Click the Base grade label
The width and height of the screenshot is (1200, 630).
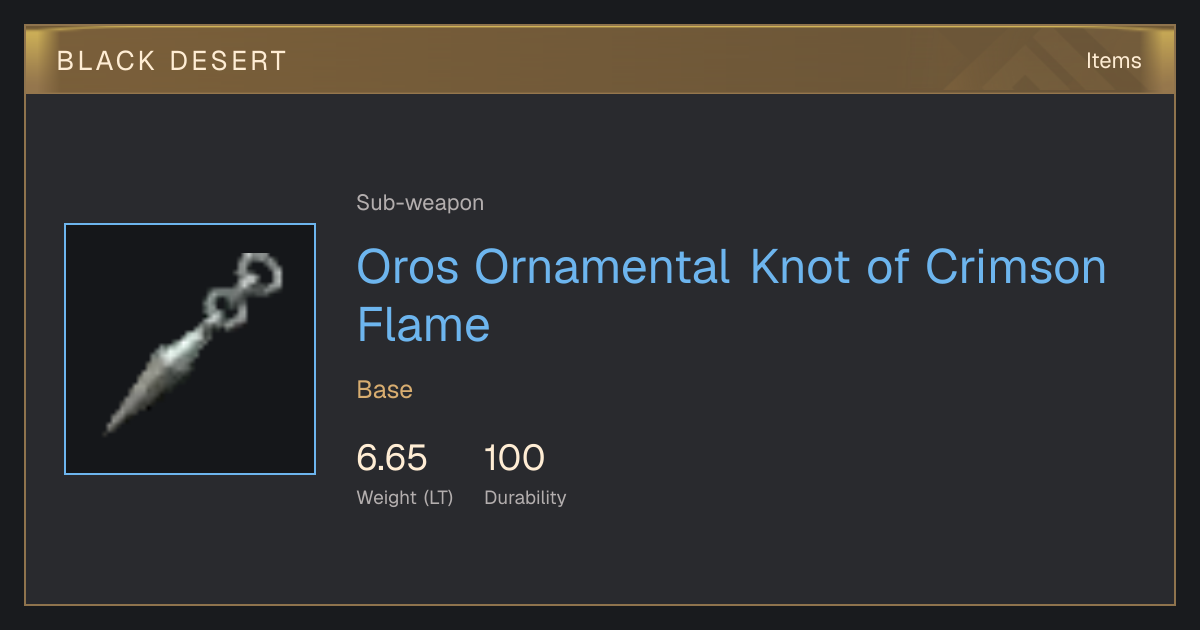click(385, 390)
